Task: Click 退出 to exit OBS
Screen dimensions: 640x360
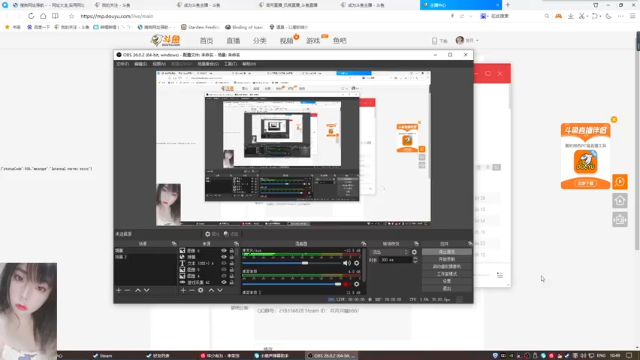Action: pyautogui.click(x=447, y=289)
